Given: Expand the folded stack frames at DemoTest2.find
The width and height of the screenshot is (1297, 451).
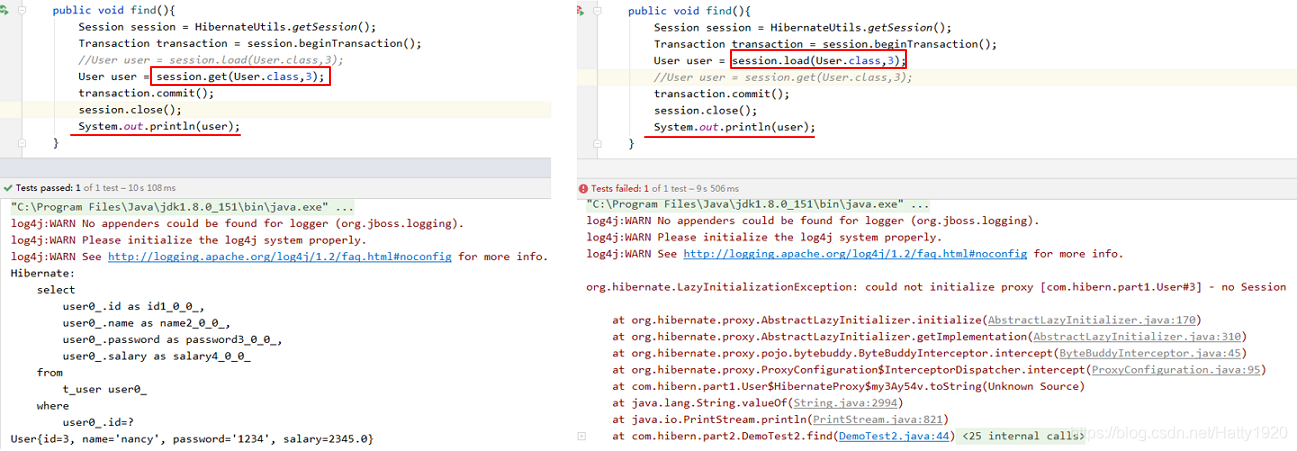Looking at the screenshot, I should [x=582, y=437].
